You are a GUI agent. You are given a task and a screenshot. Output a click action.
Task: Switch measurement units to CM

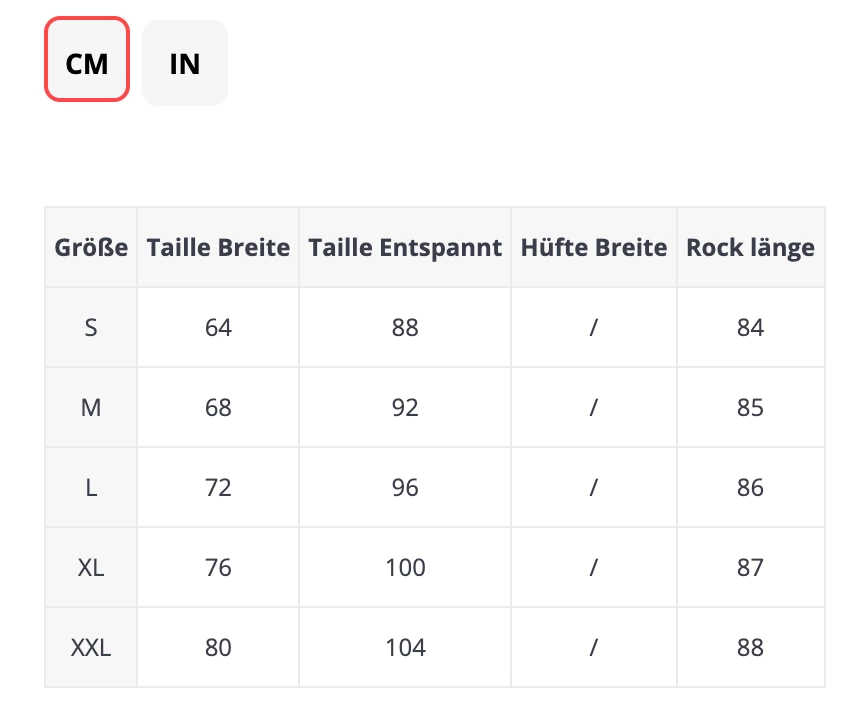coord(87,63)
